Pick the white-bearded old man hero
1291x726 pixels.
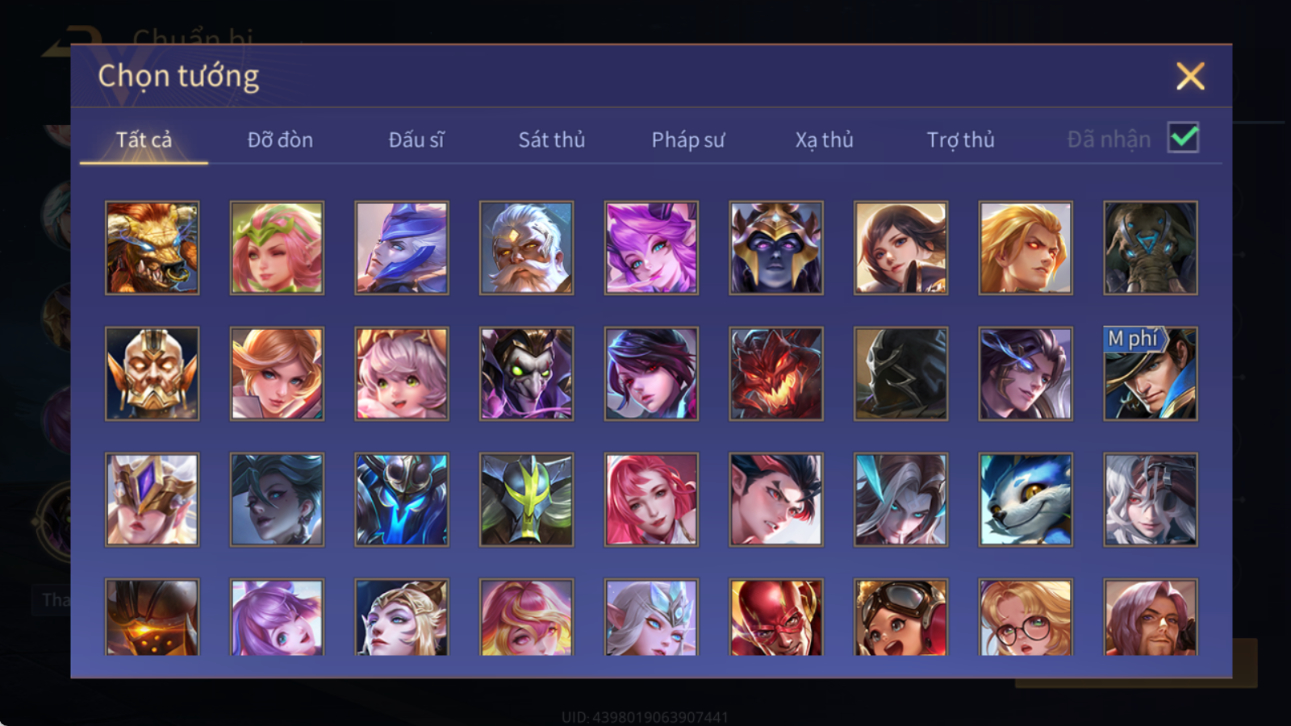(x=526, y=248)
